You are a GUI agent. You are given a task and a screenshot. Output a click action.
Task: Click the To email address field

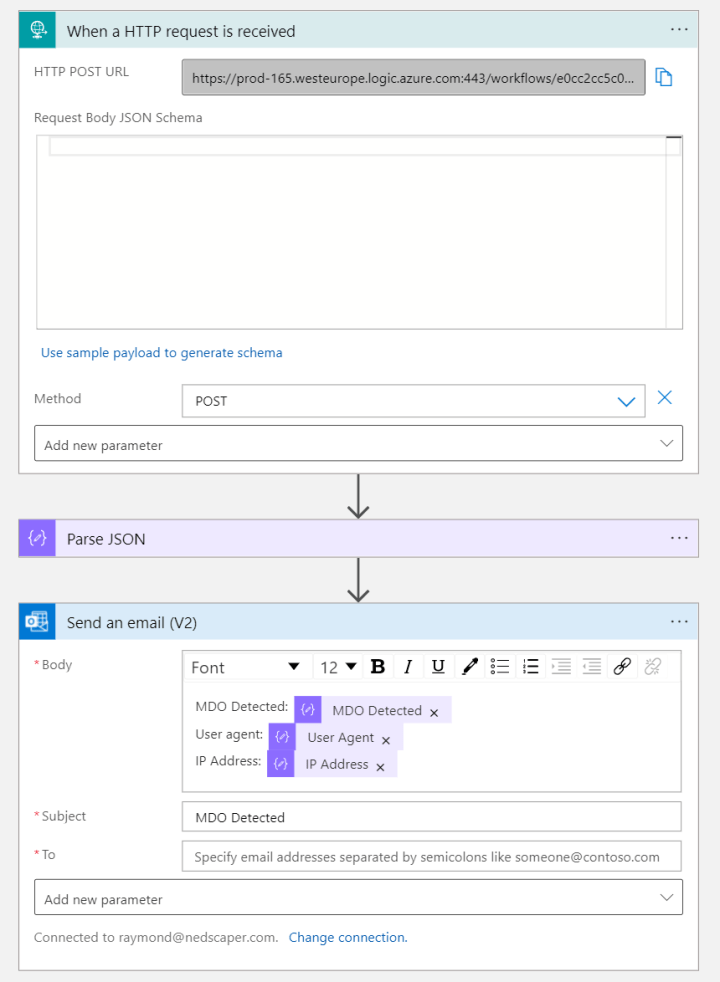431,856
